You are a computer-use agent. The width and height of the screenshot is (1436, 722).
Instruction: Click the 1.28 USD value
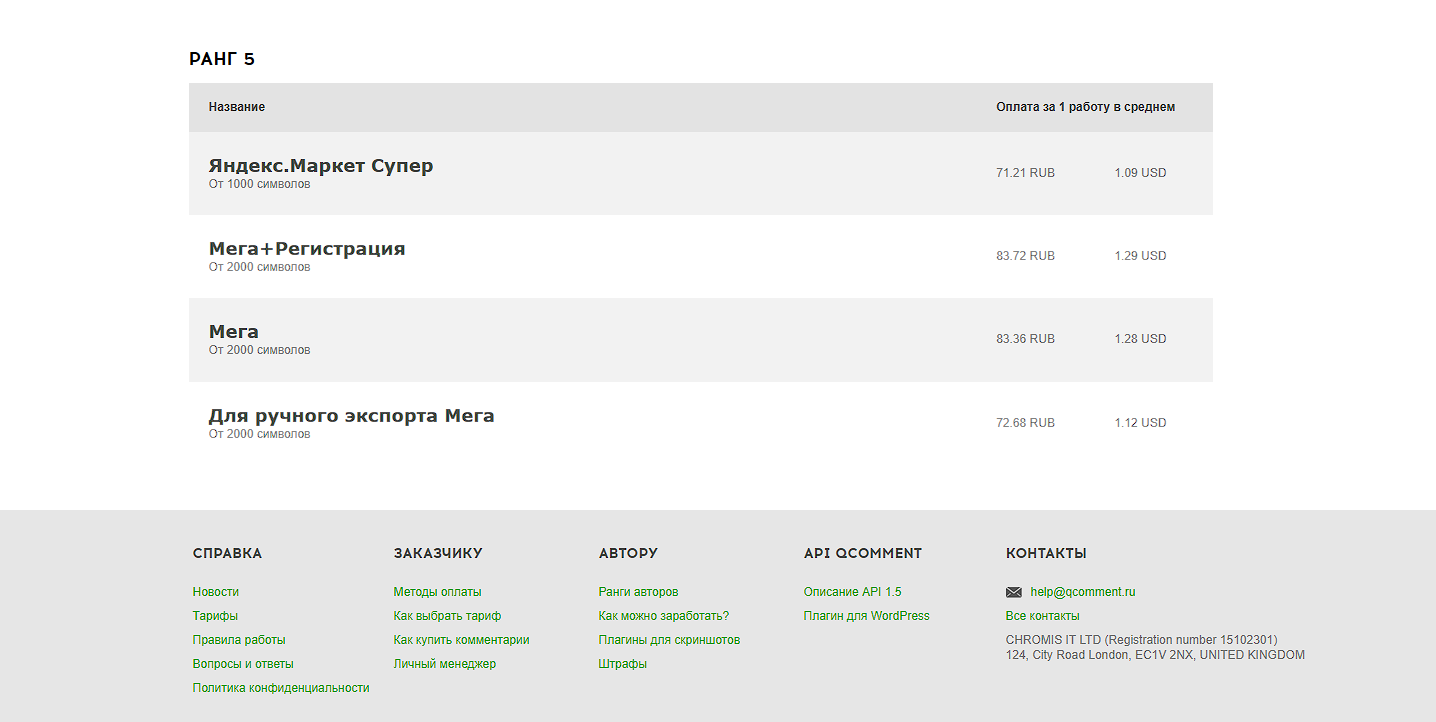[x=1140, y=339]
